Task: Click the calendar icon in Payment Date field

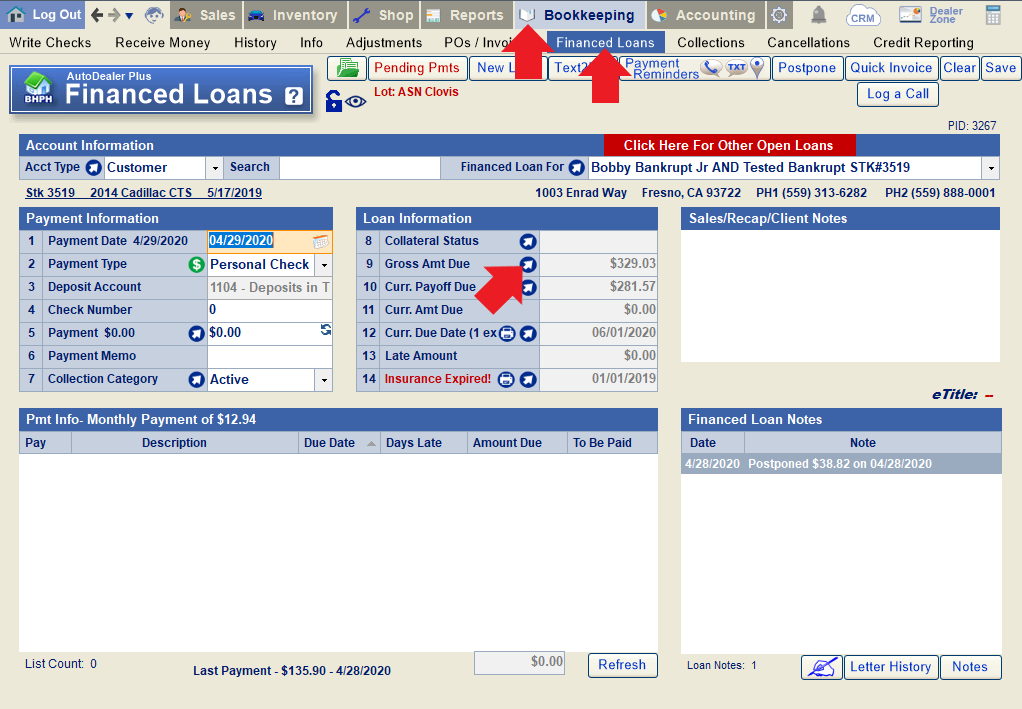Action: pyautogui.click(x=320, y=241)
